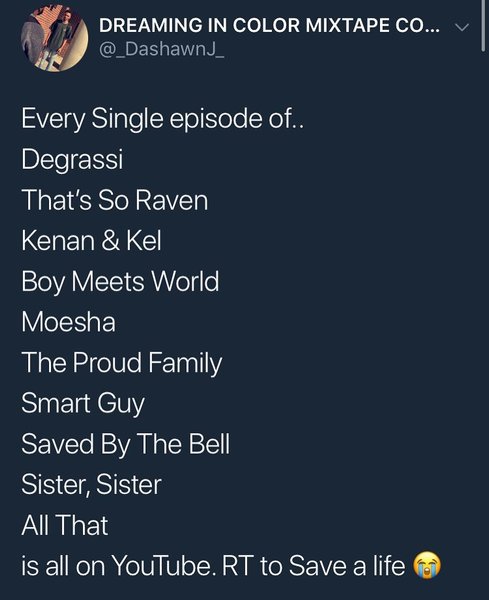Select the 'RT to Save a life' phrase
This screenshot has width=489, height=600.
[313, 566]
